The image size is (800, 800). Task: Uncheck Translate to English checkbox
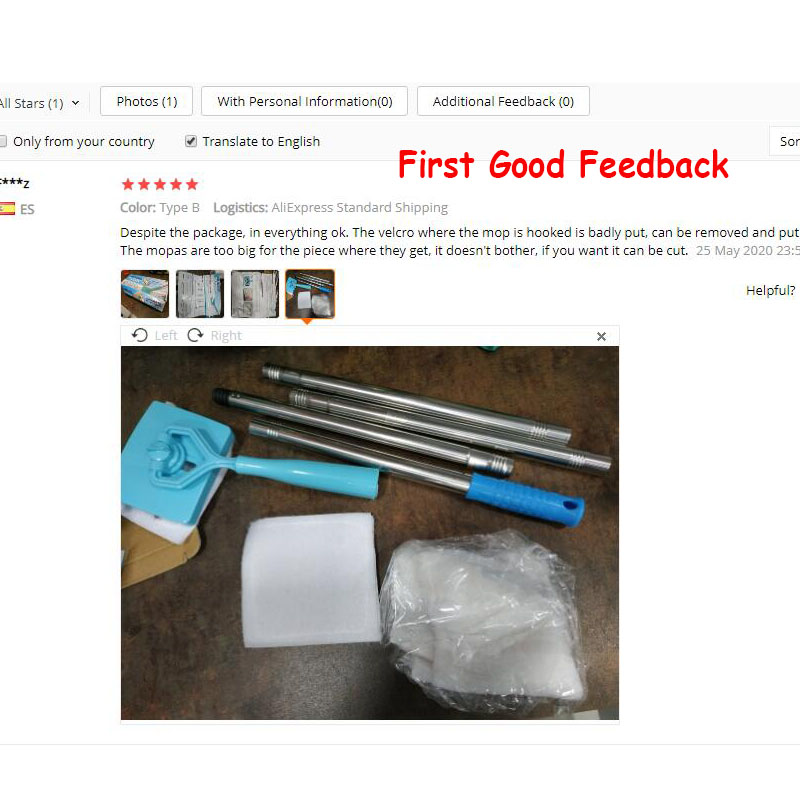pos(191,141)
